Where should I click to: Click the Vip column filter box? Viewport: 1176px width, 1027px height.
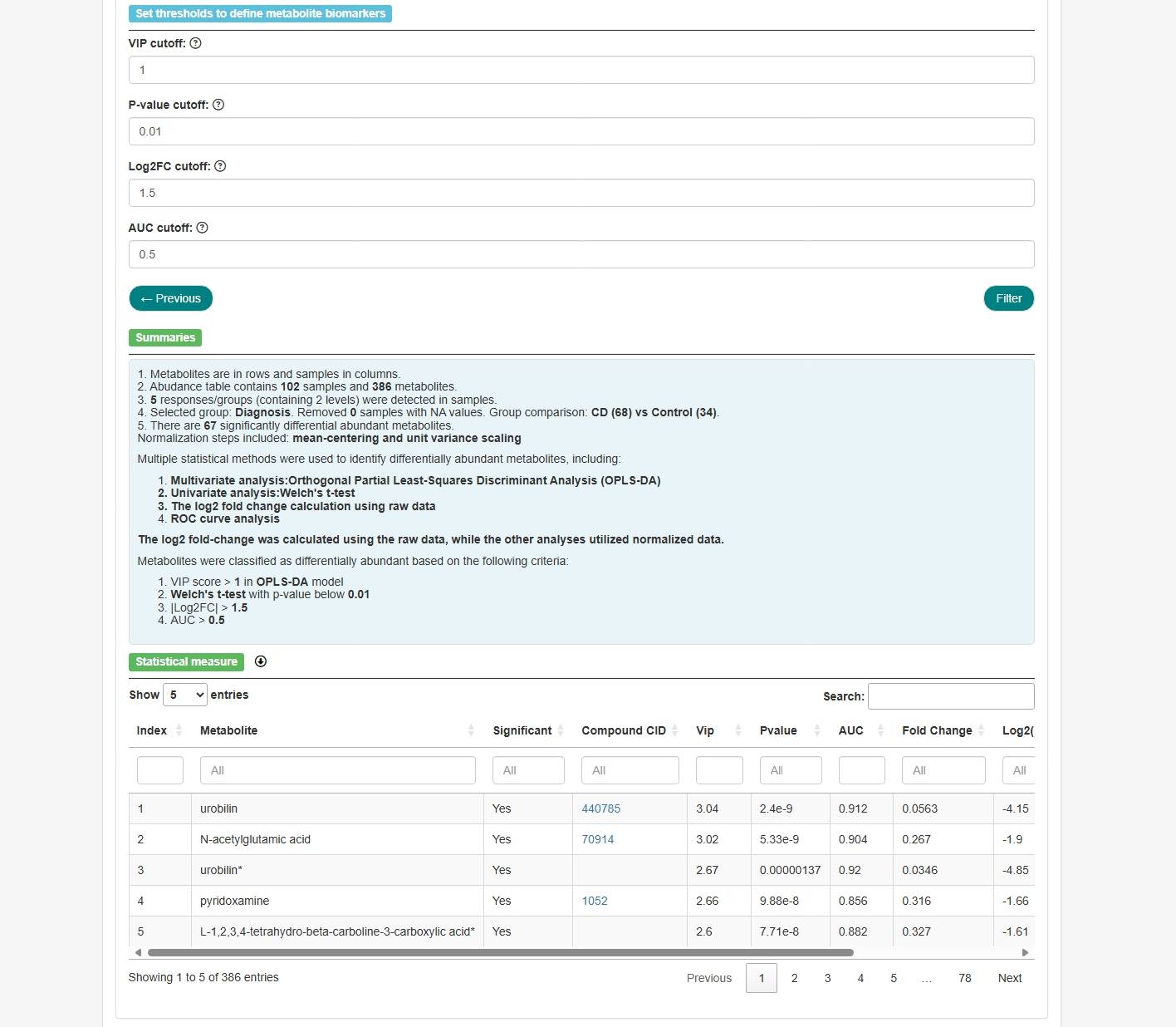(719, 770)
